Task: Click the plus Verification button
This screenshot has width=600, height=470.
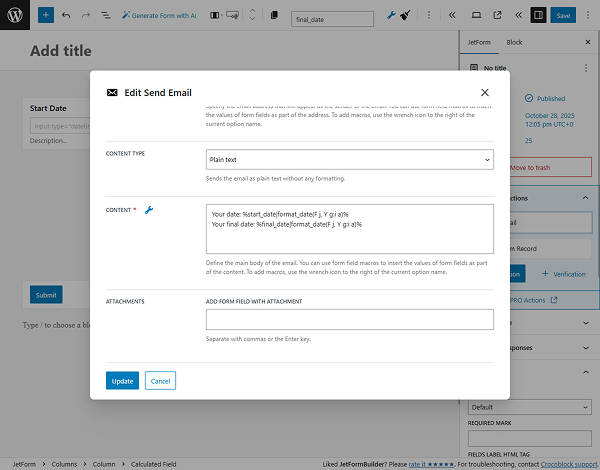Action: point(564,274)
